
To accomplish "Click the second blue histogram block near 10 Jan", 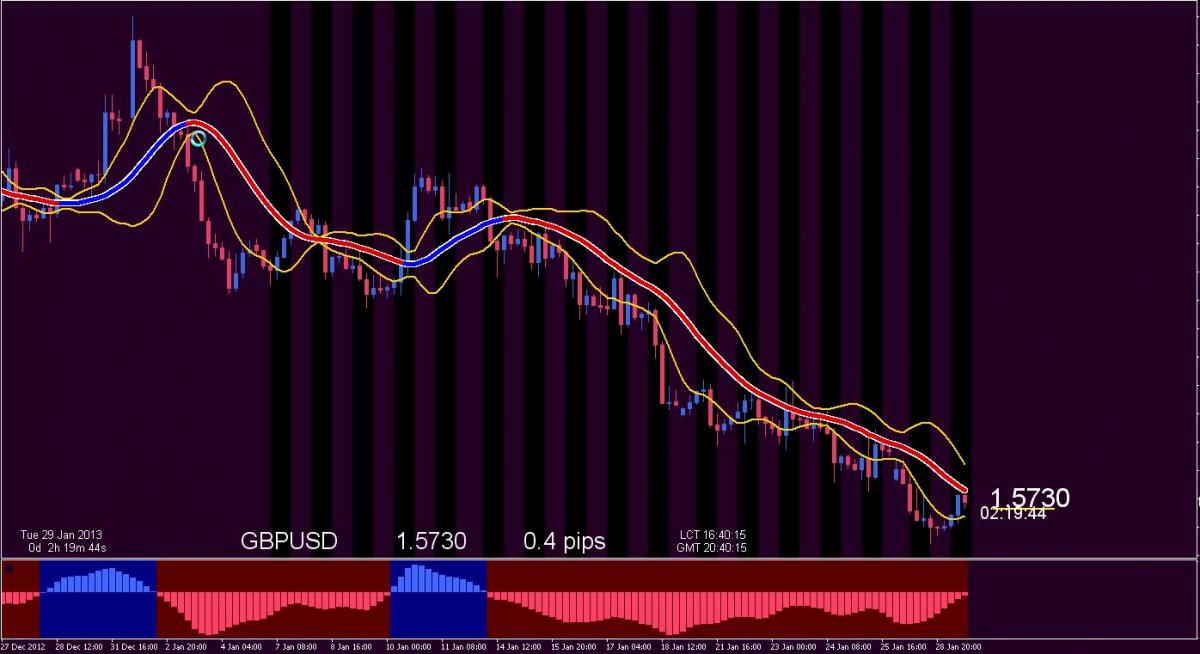I will pos(438,598).
